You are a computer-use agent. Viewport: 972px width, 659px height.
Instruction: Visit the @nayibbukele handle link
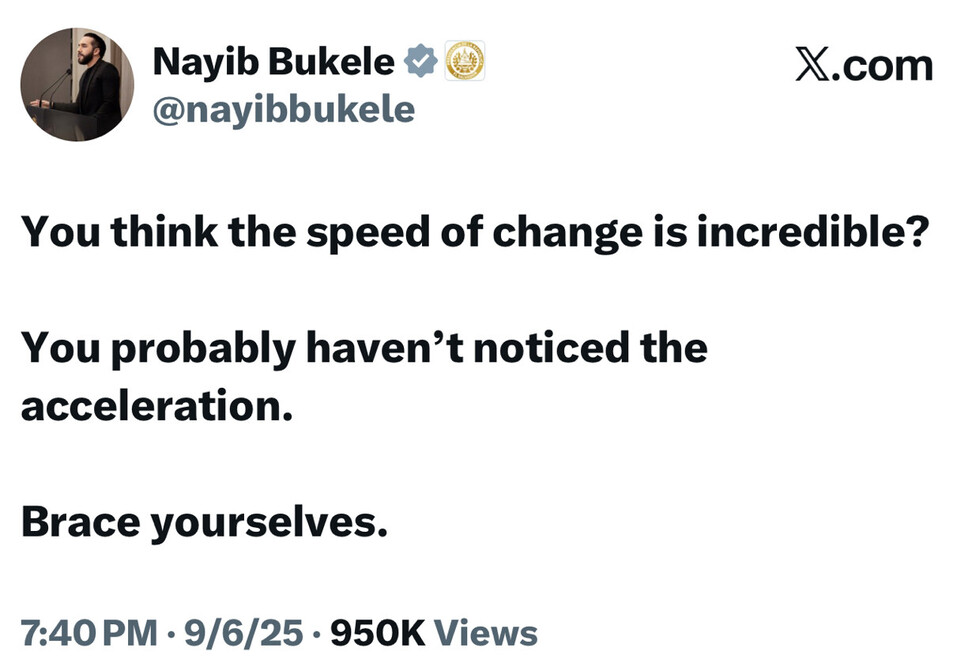(x=283, y=108)
